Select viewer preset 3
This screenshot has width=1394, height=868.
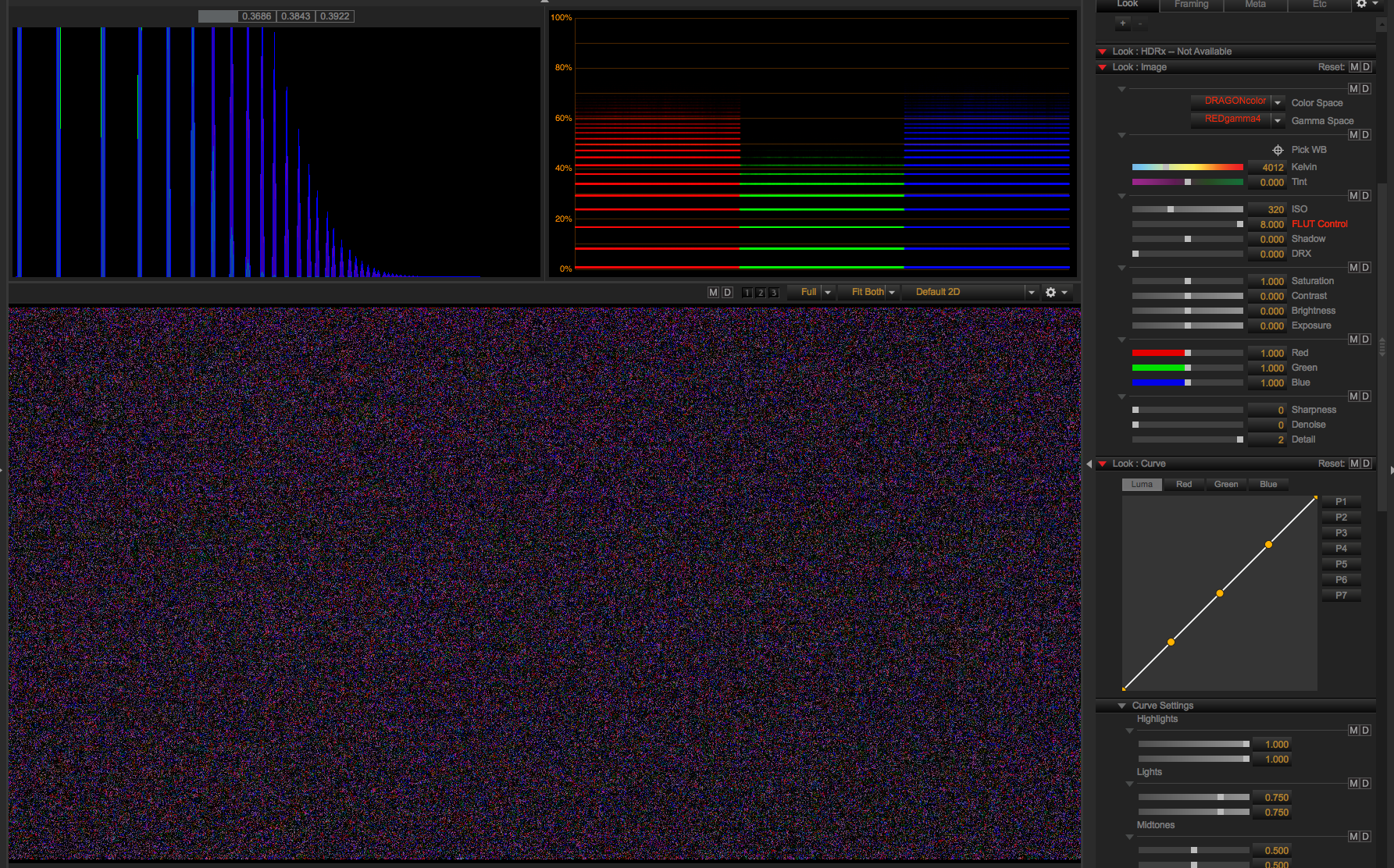(774, 293)
